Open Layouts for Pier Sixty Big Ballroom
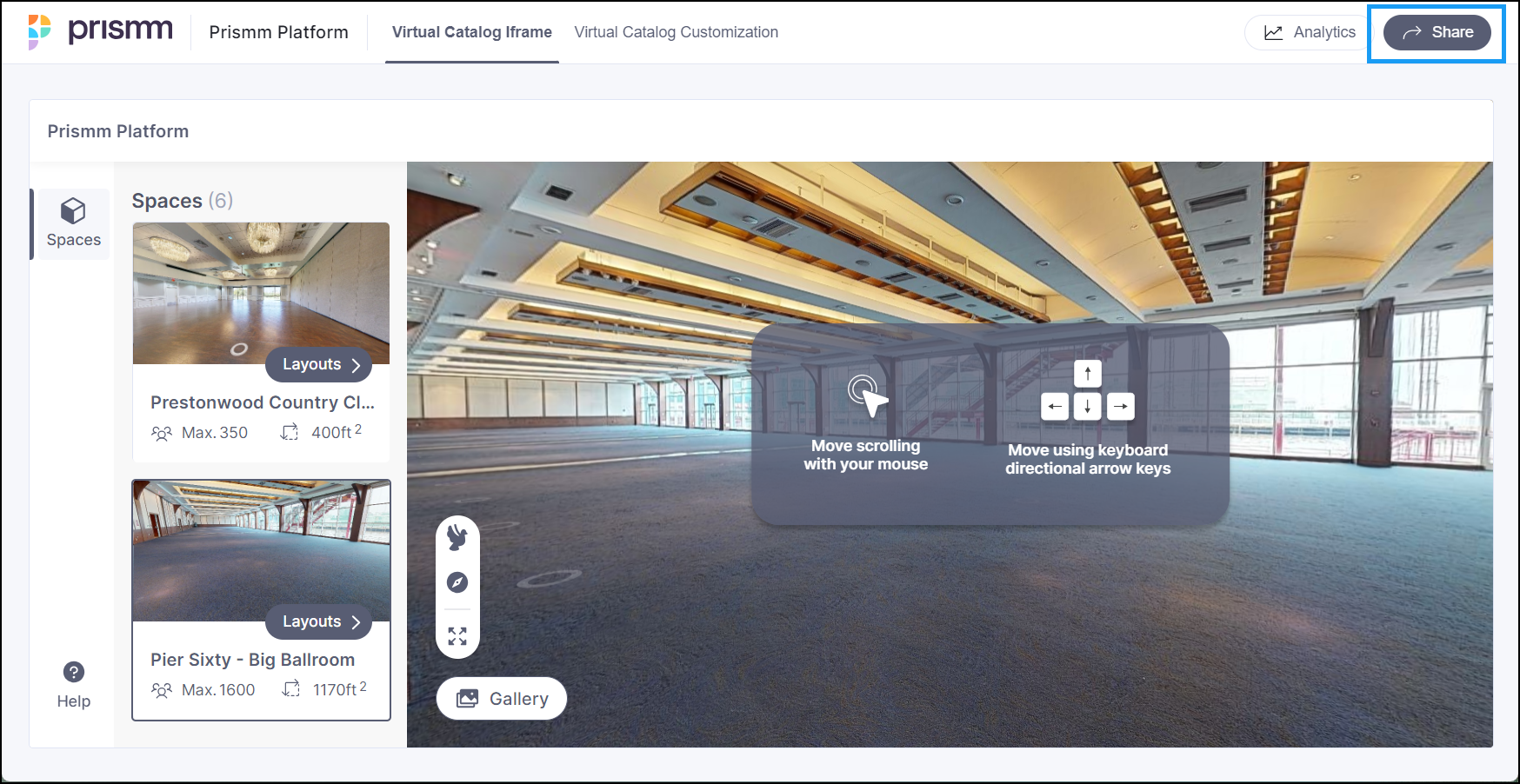 coord(318,622)
